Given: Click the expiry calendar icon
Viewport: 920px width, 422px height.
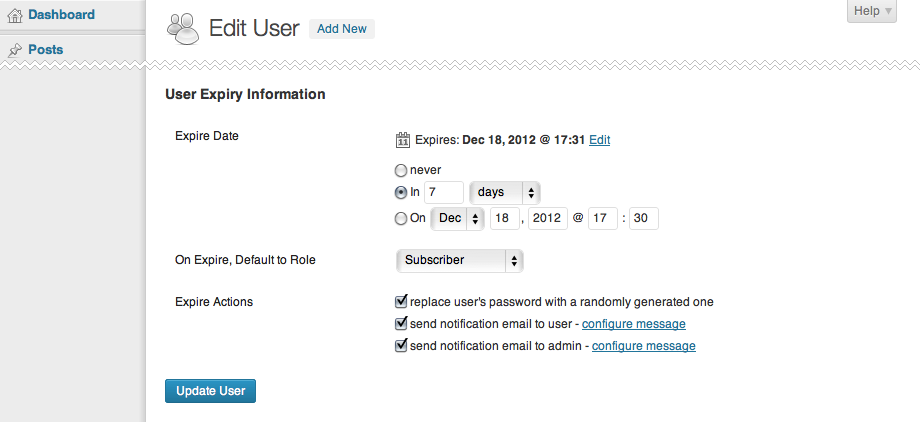Looking at the screenshot, I should [403, 140].
